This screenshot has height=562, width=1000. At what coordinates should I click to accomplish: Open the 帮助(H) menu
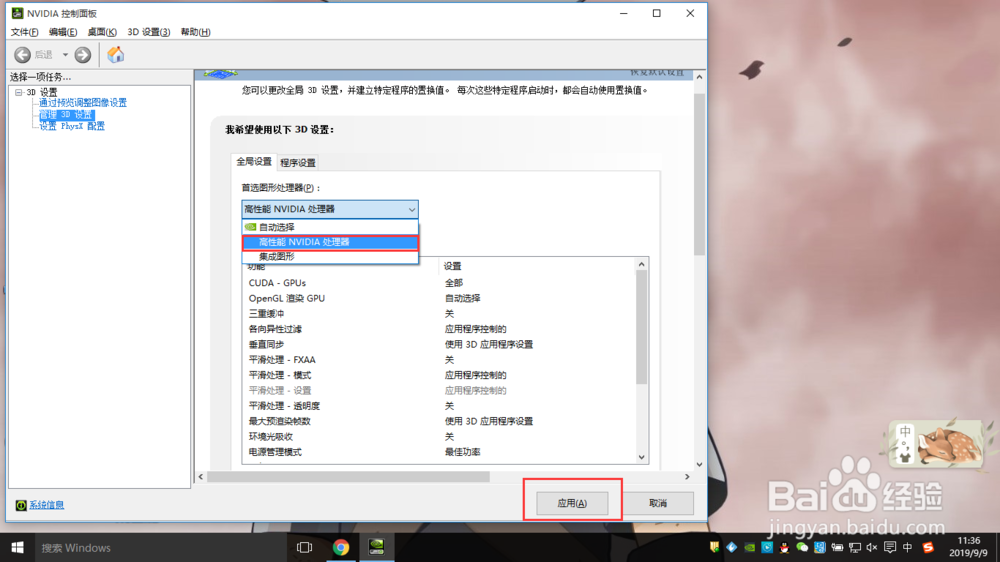[x=195, y=32]
